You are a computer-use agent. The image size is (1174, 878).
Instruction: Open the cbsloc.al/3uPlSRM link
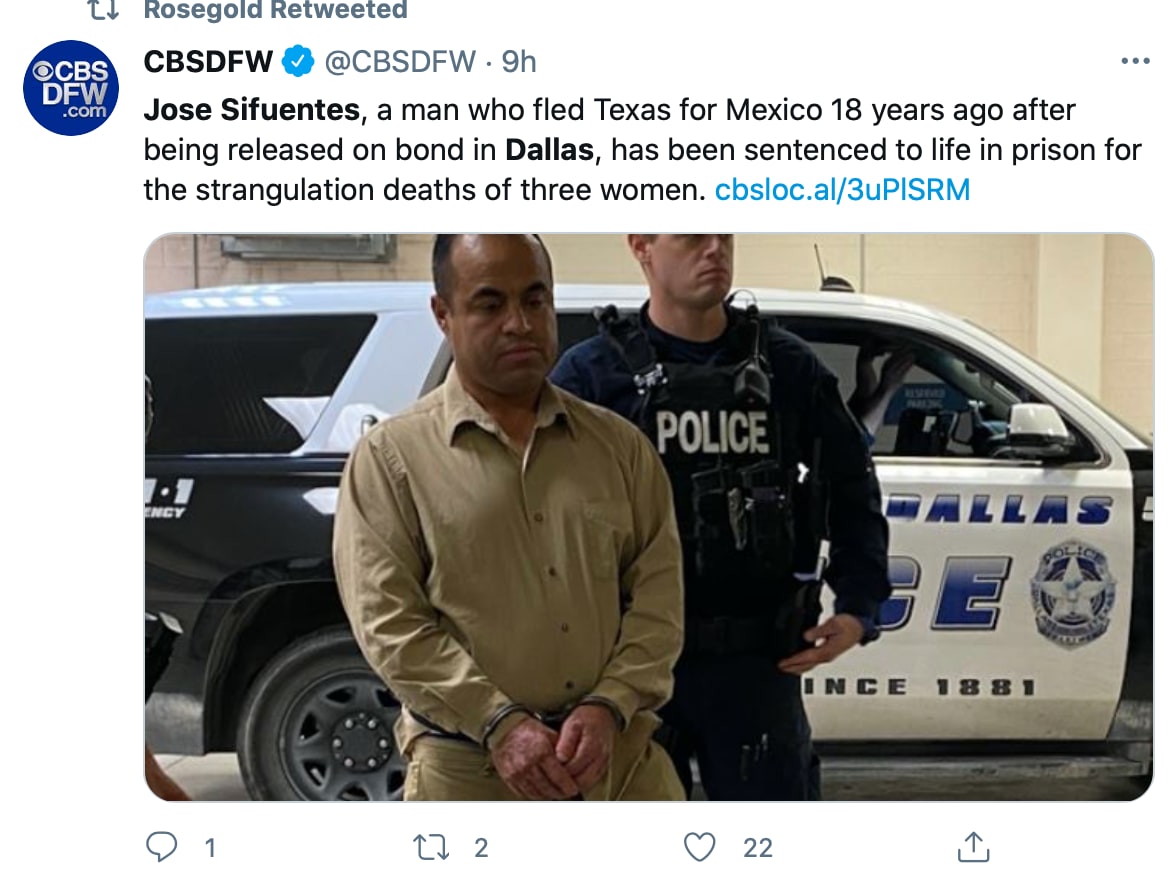842,189
